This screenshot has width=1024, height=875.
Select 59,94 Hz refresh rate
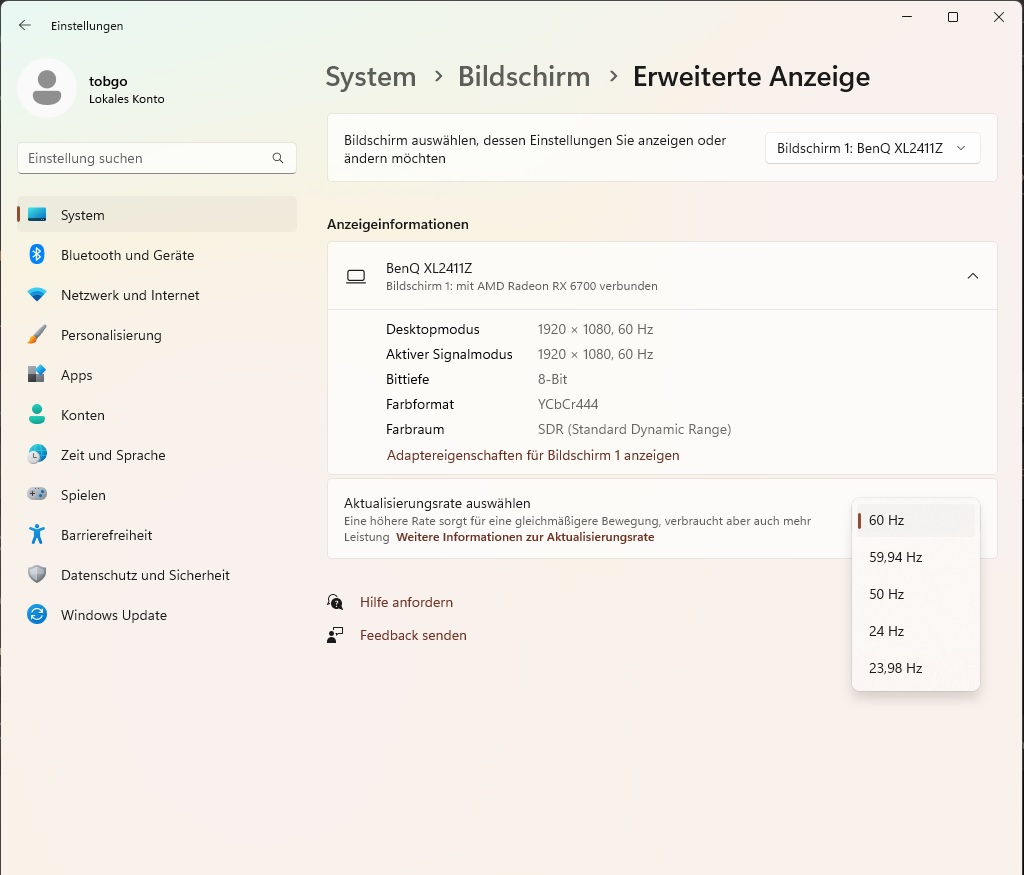click(x=895, y=557)
